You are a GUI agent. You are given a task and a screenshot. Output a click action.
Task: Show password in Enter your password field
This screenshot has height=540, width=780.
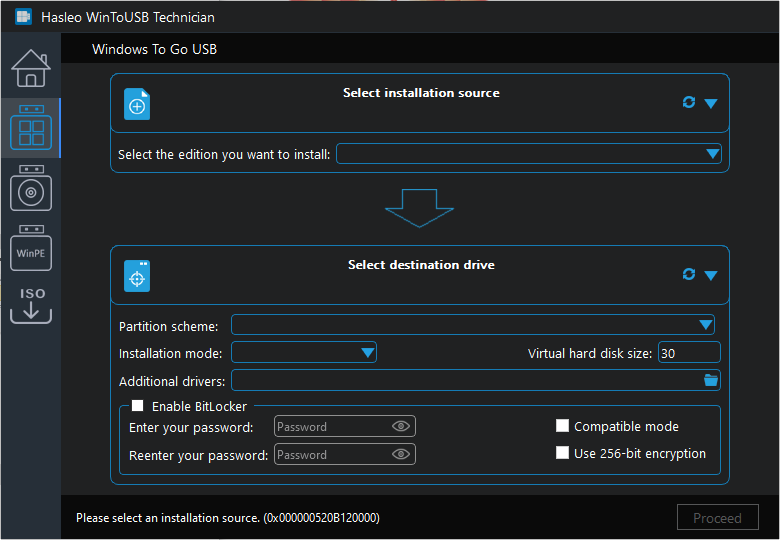(401, 426)
